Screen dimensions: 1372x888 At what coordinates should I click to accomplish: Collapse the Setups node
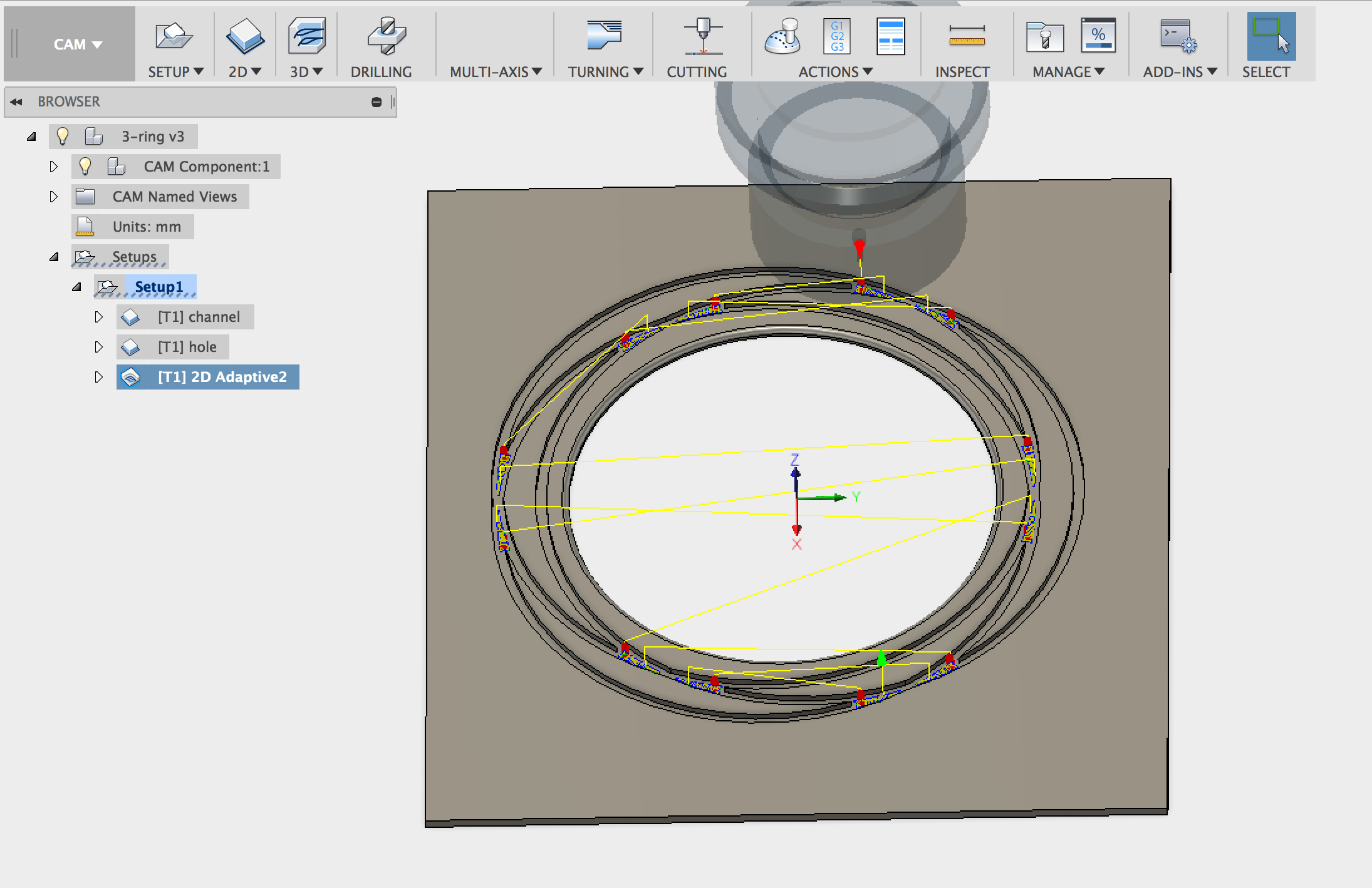[x=54, y=257]
